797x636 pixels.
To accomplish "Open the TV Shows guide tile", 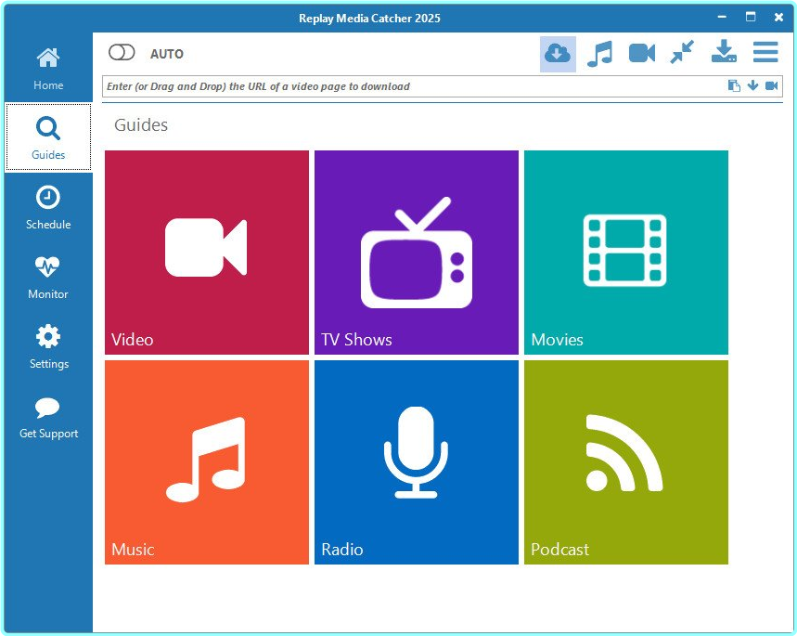I will [416, 252].
